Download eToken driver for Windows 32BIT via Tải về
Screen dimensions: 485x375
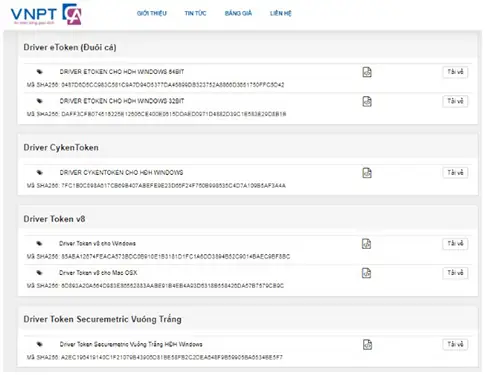(x=455, y=101)
